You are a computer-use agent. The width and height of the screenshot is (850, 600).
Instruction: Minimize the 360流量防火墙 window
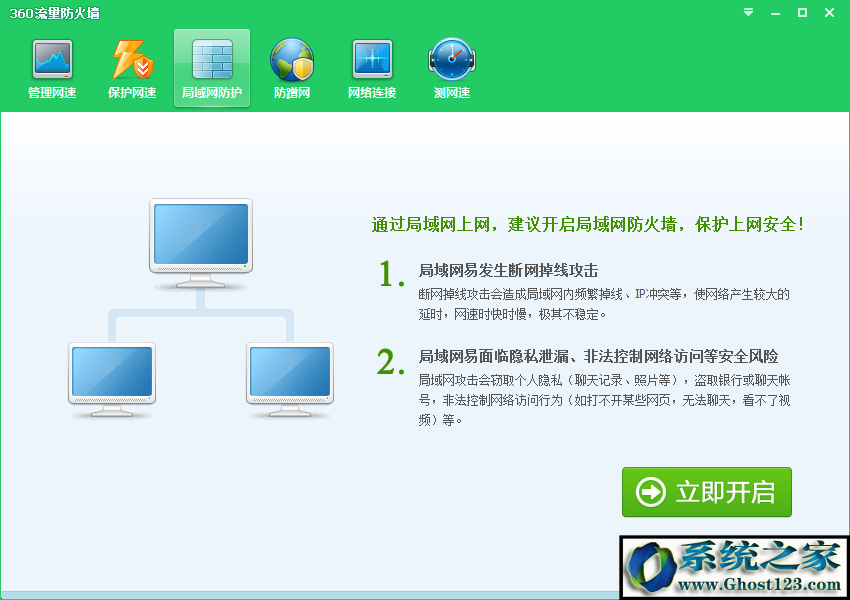(x=776, y=12)
